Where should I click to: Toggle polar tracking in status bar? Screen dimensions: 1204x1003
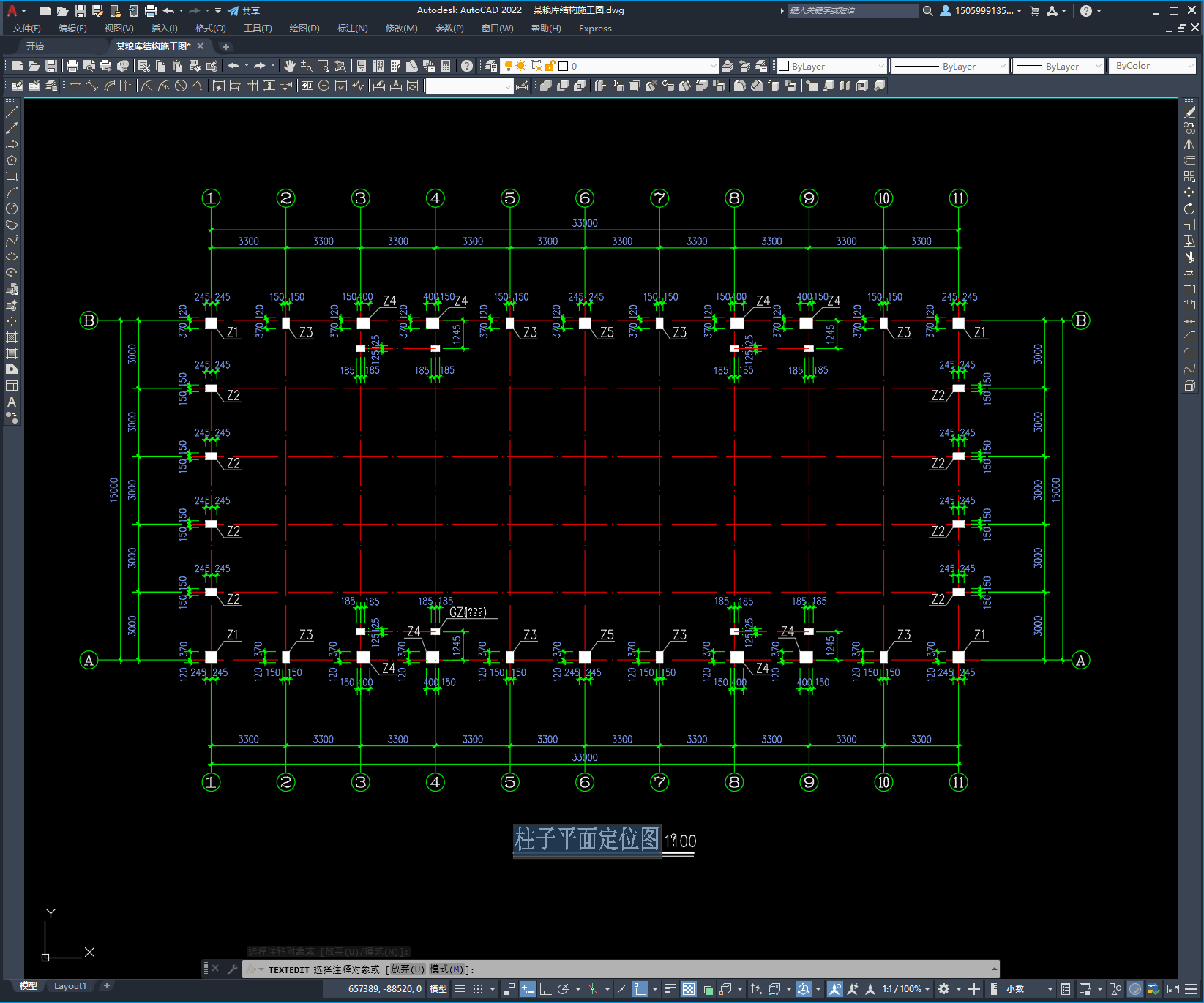point(563,989)
